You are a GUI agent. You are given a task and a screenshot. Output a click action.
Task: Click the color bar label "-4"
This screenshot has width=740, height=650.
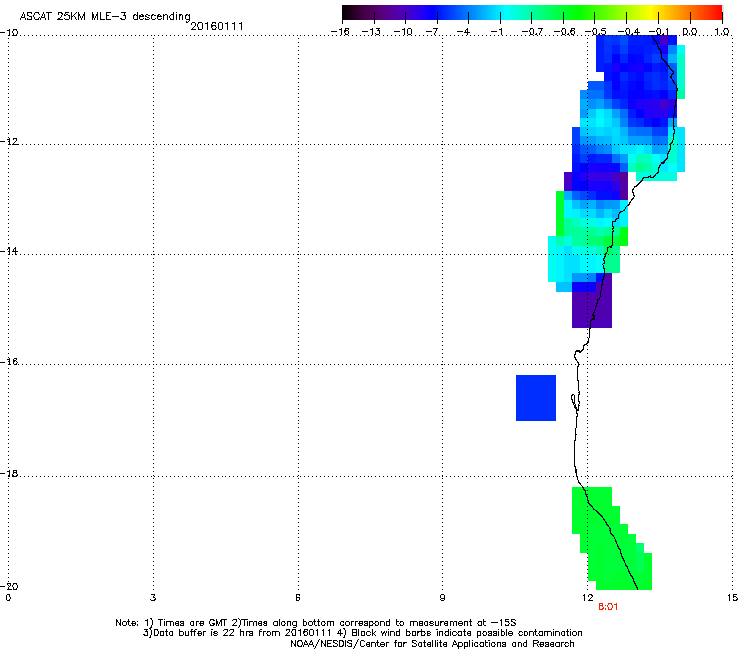point(464,32)
